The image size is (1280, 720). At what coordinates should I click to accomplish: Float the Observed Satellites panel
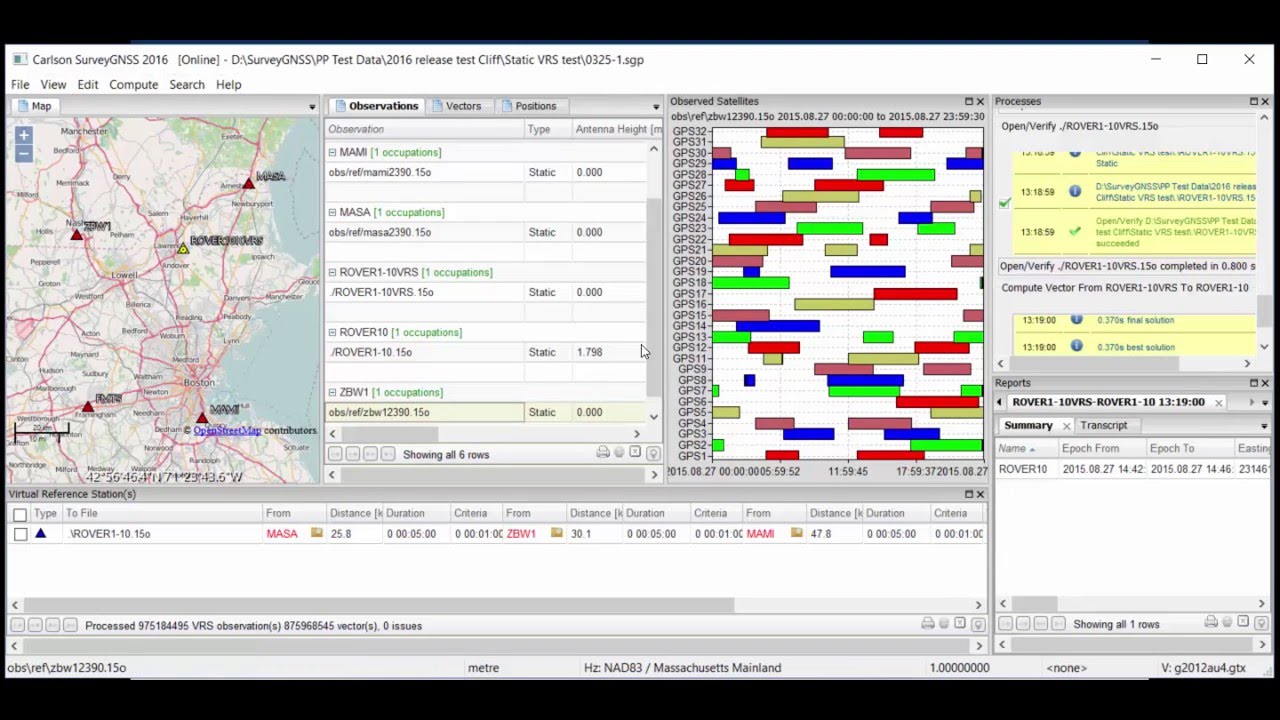968,101
